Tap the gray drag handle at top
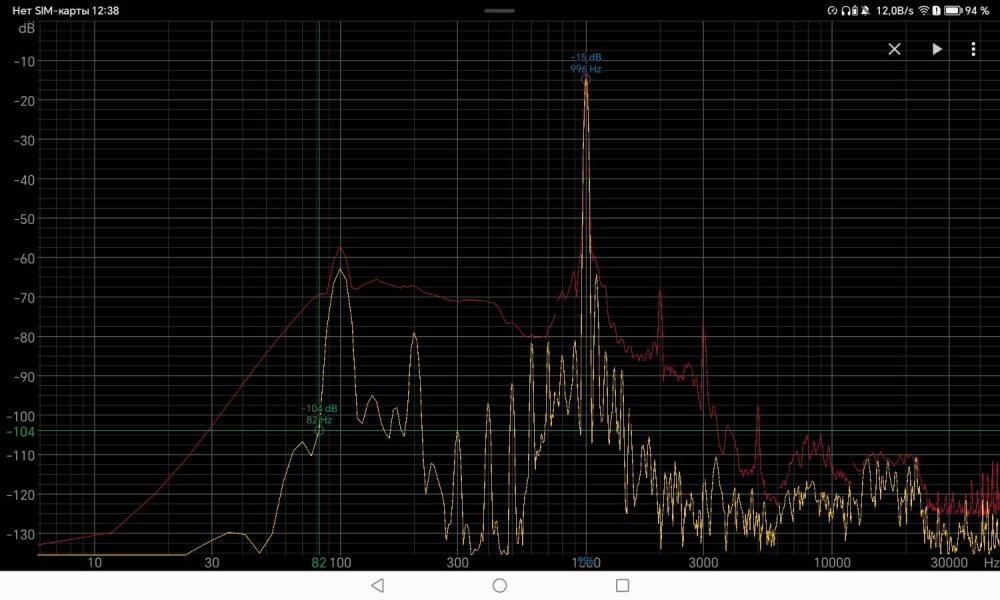 499,10
